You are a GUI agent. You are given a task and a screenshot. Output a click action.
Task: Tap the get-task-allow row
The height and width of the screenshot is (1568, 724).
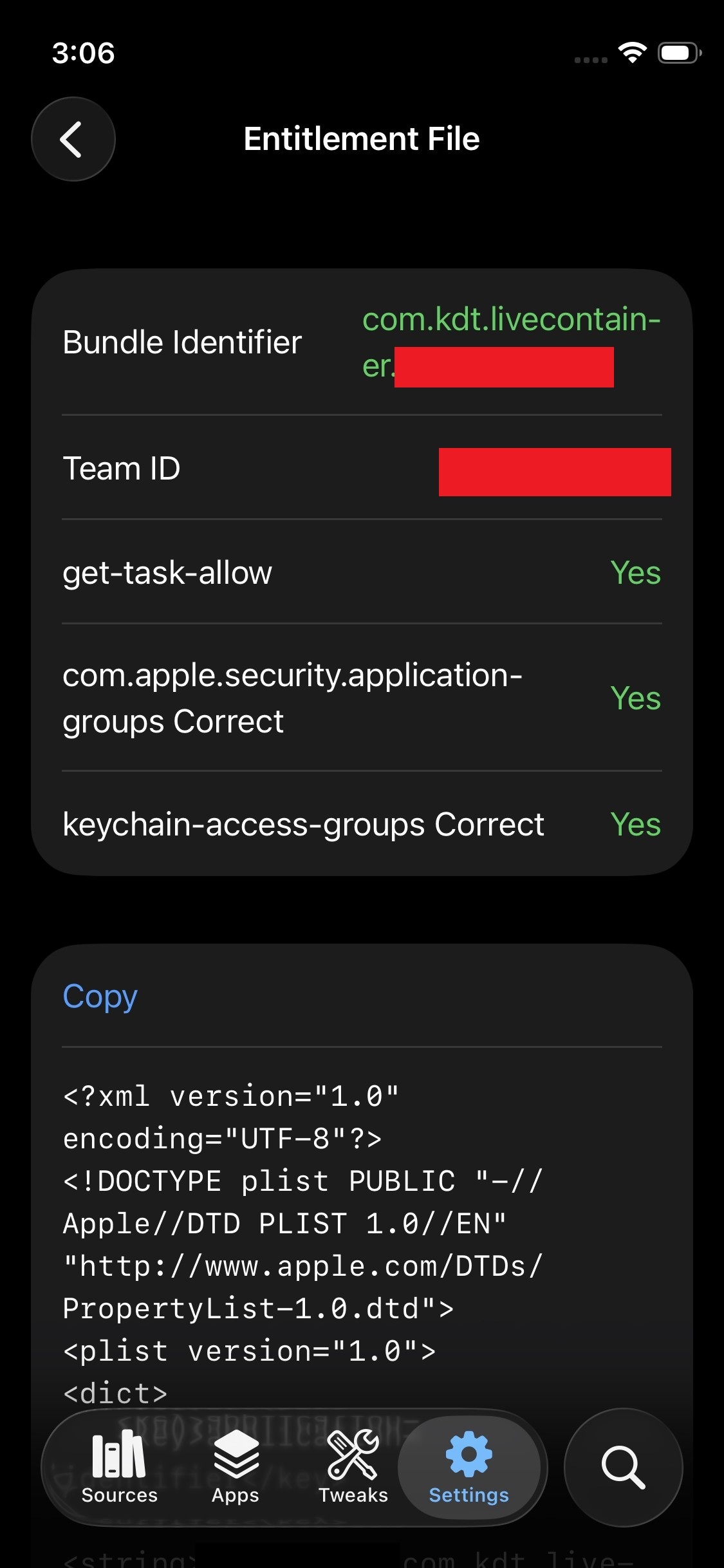click(167, 572)
